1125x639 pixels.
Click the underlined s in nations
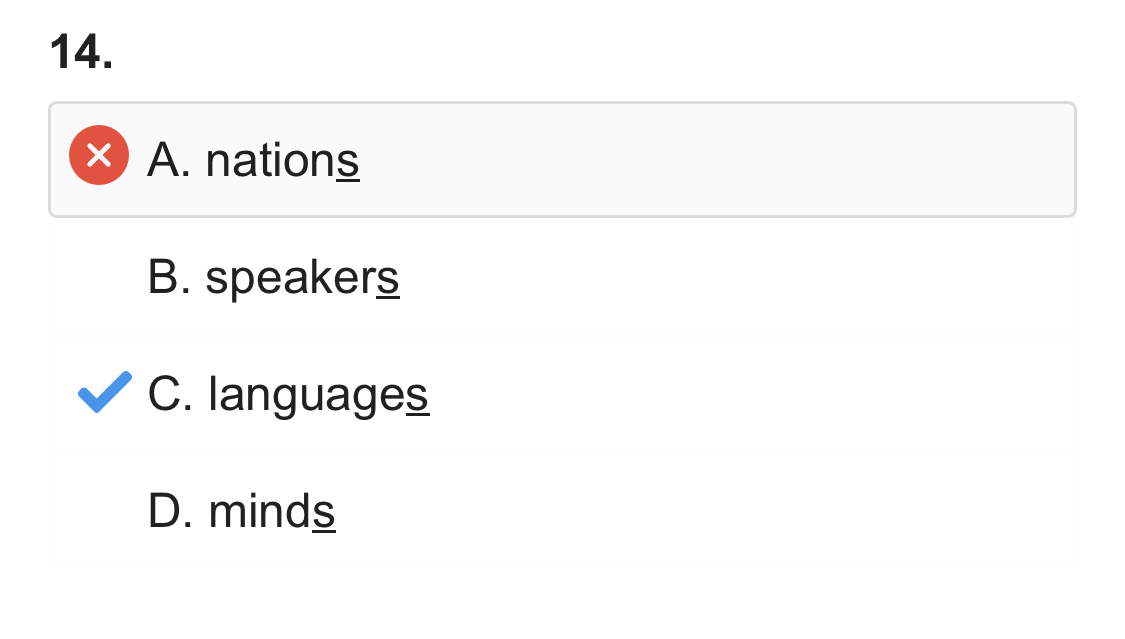[x=348, y=160]
